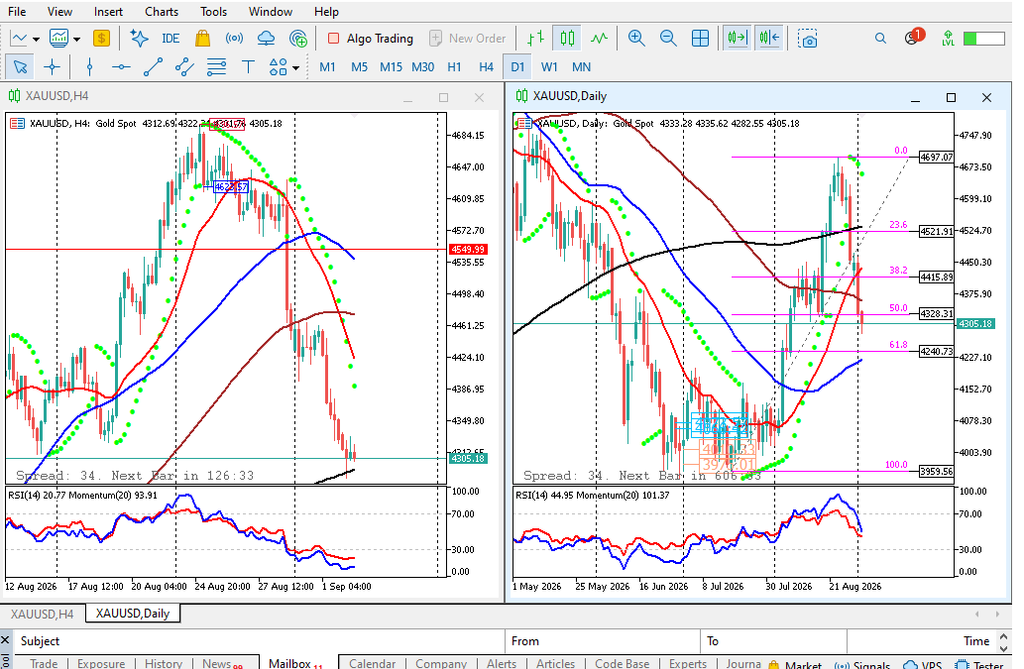
Task: Select the MN timeframe
Action: tap(581, 67)
